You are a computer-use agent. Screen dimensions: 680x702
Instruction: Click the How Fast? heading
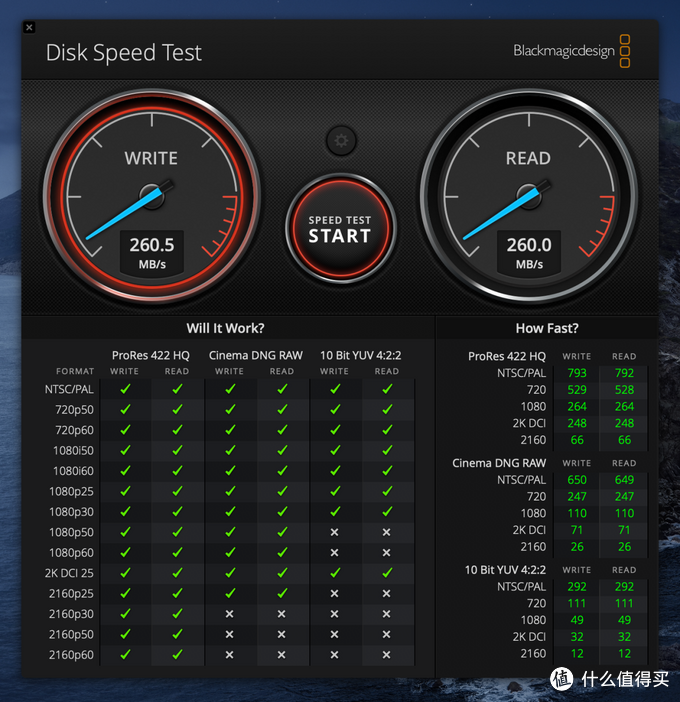coord(547,328)
